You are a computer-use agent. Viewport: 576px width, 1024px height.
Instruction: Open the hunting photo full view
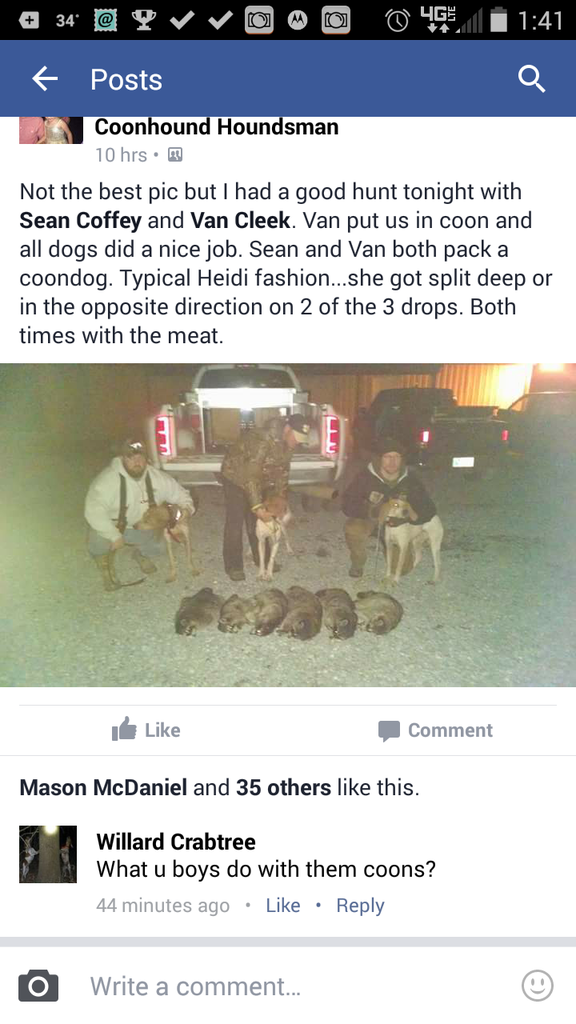[288, 525]
